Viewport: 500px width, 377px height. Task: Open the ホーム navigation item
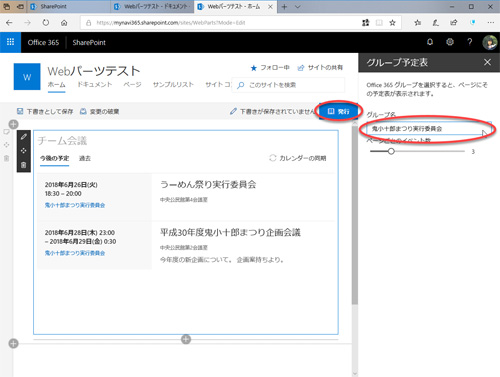click(56, 85)
